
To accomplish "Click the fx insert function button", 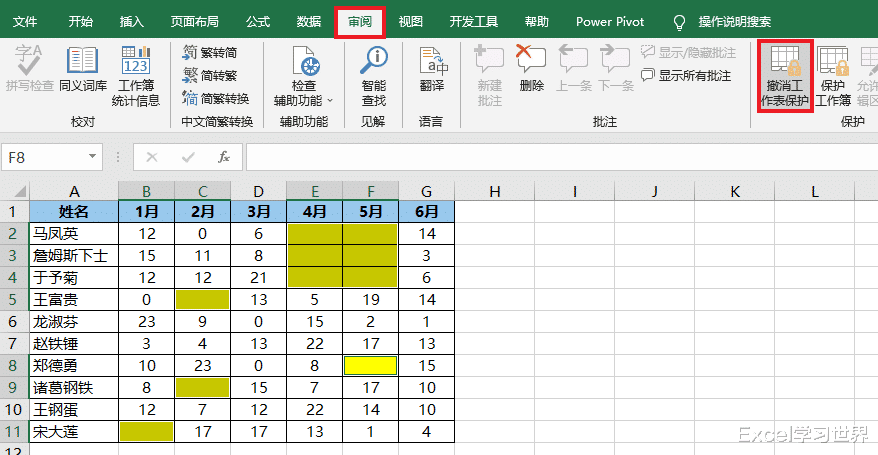I will pyautogui.click(x=224, y=157).
